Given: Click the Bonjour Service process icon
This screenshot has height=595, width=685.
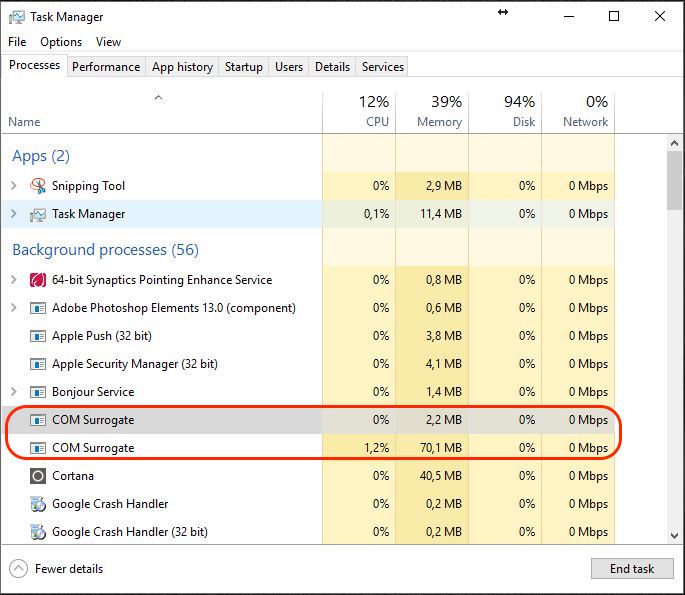Looking at the screenshot, I should pos(38,392).
